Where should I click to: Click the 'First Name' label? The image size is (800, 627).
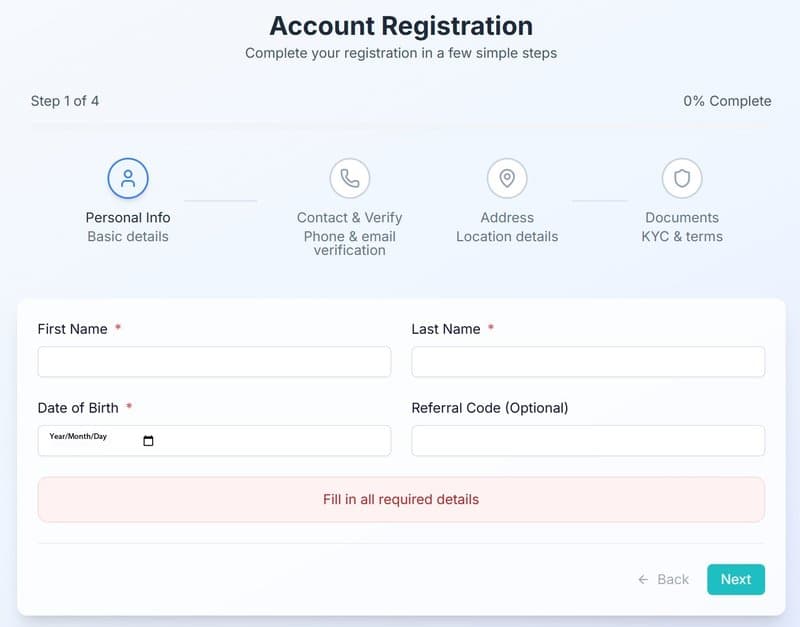(x=72, y=329)
